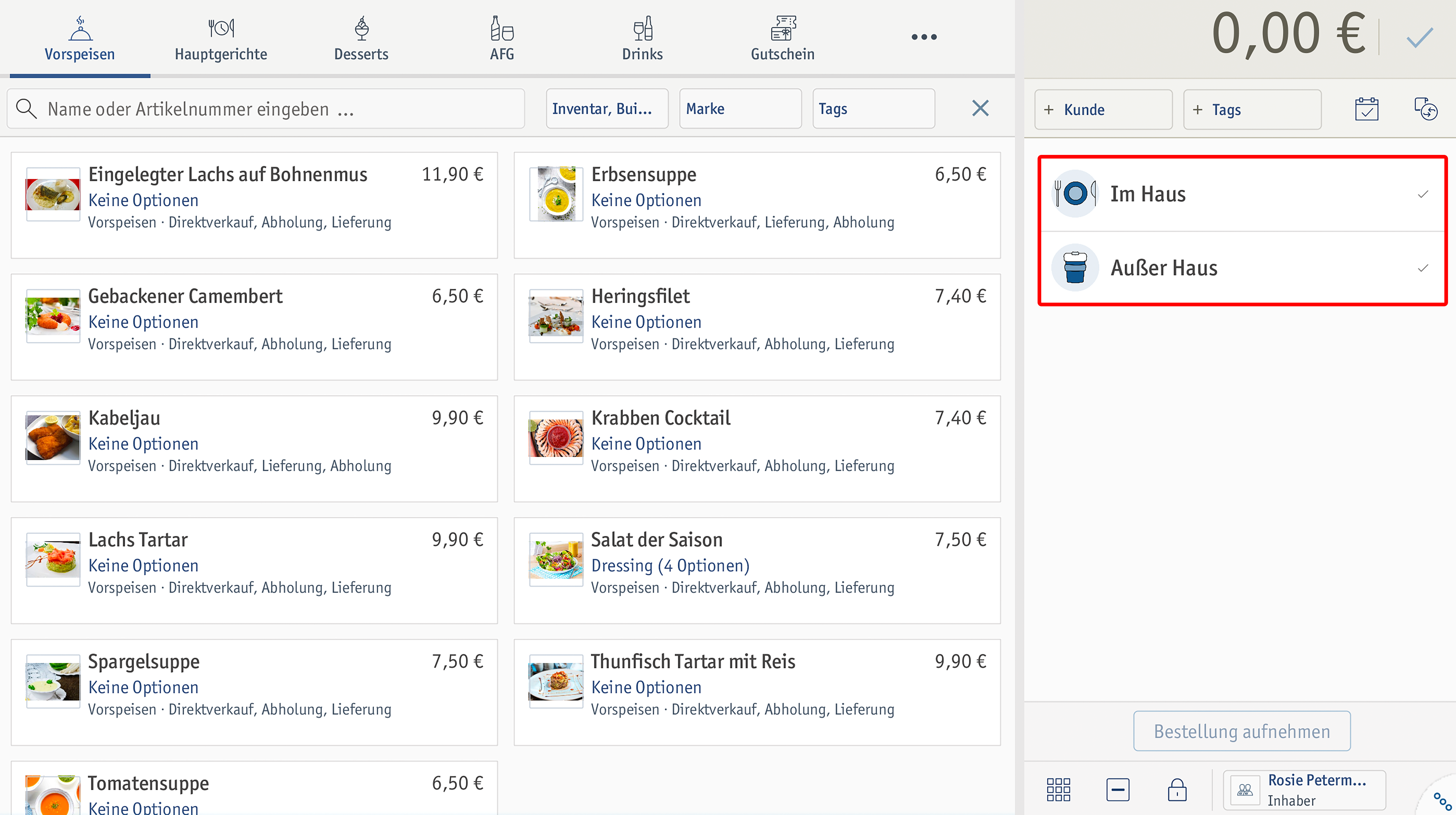This screenshot has width=1456, height=815.
Task: Open the Marke filter dropdown
Action: pyautogui.click(x=740, y=108)
